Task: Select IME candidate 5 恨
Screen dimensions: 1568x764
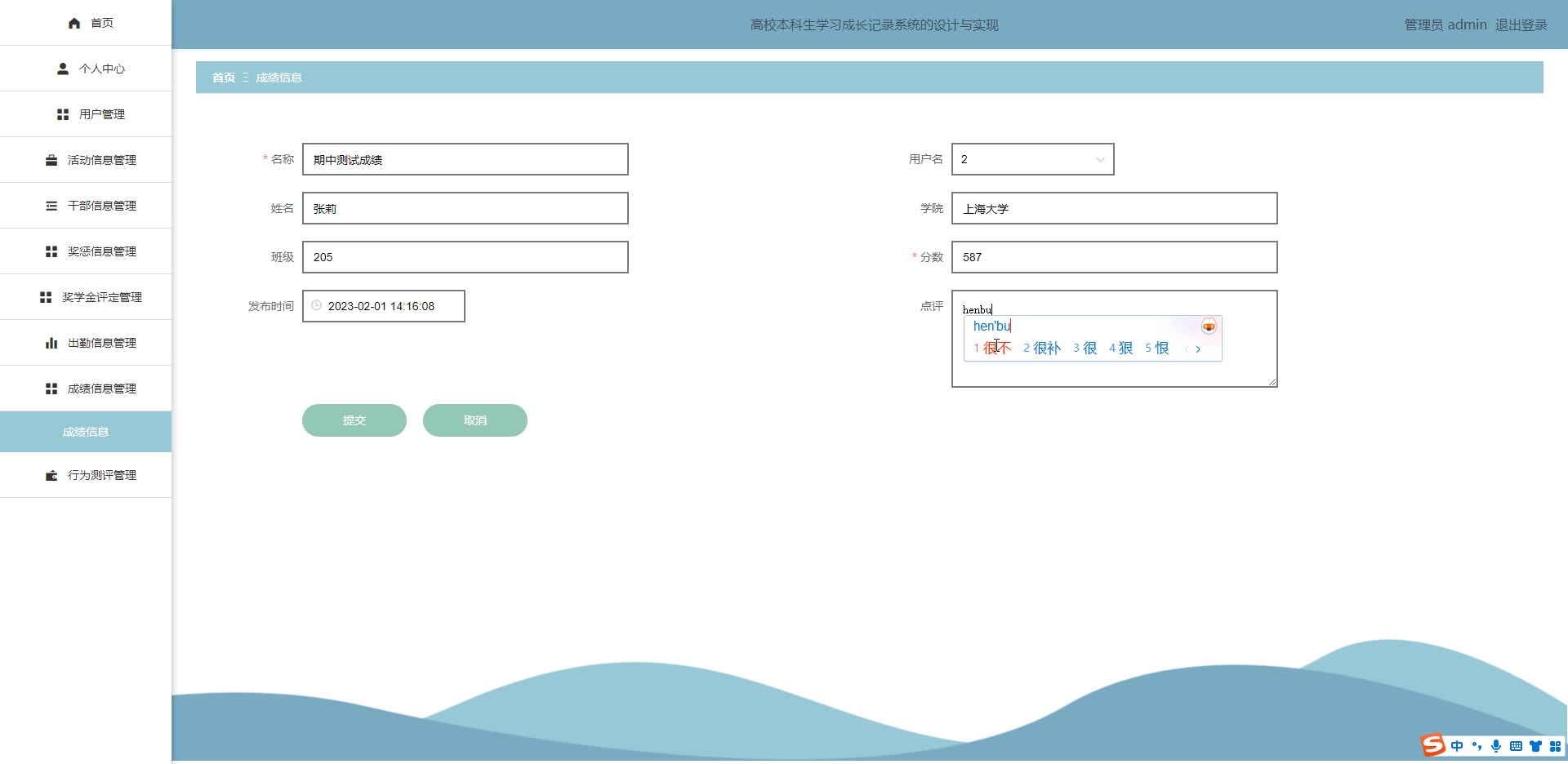Action: click(1157, 349)
